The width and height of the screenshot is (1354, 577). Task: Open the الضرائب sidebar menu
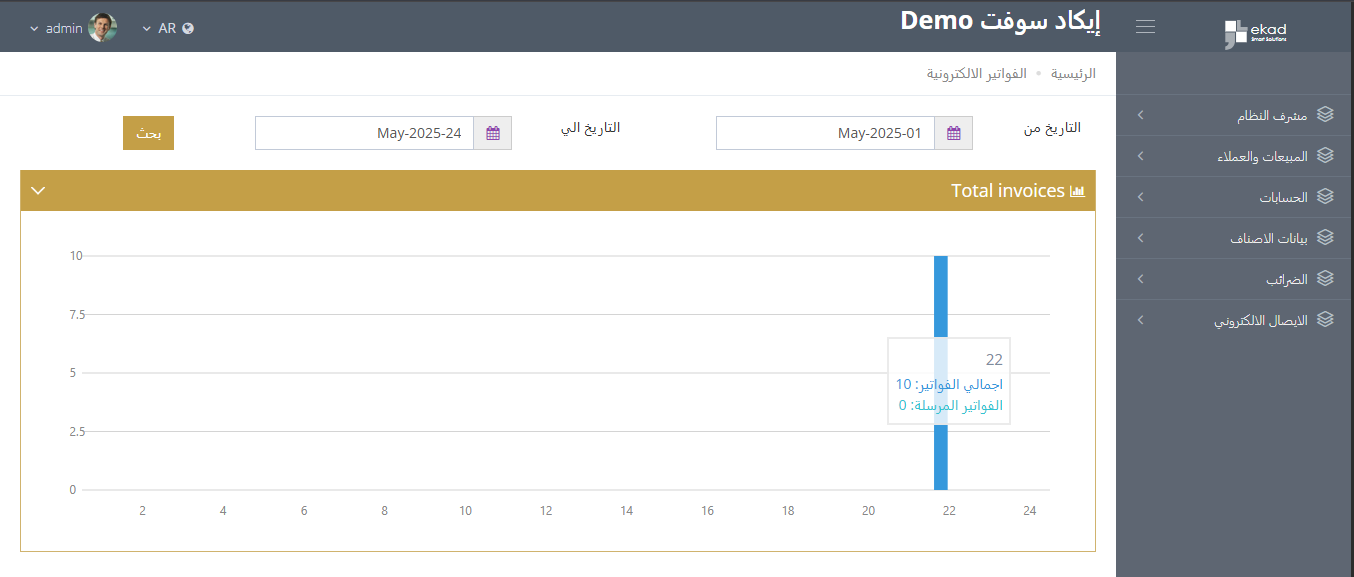(1235, 280)
